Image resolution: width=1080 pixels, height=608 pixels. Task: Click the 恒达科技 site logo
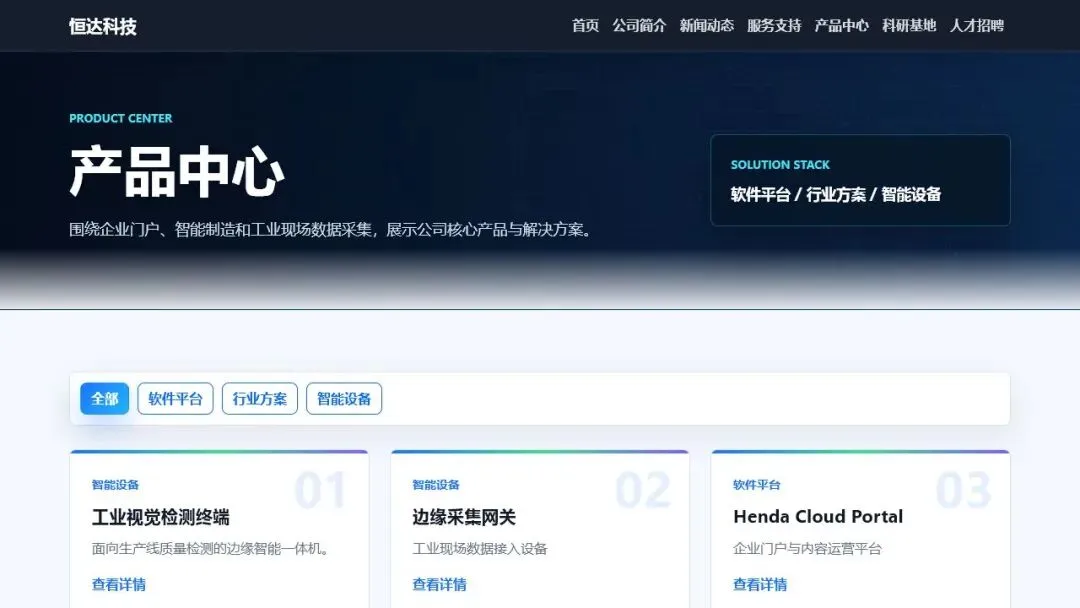[103, 26]
